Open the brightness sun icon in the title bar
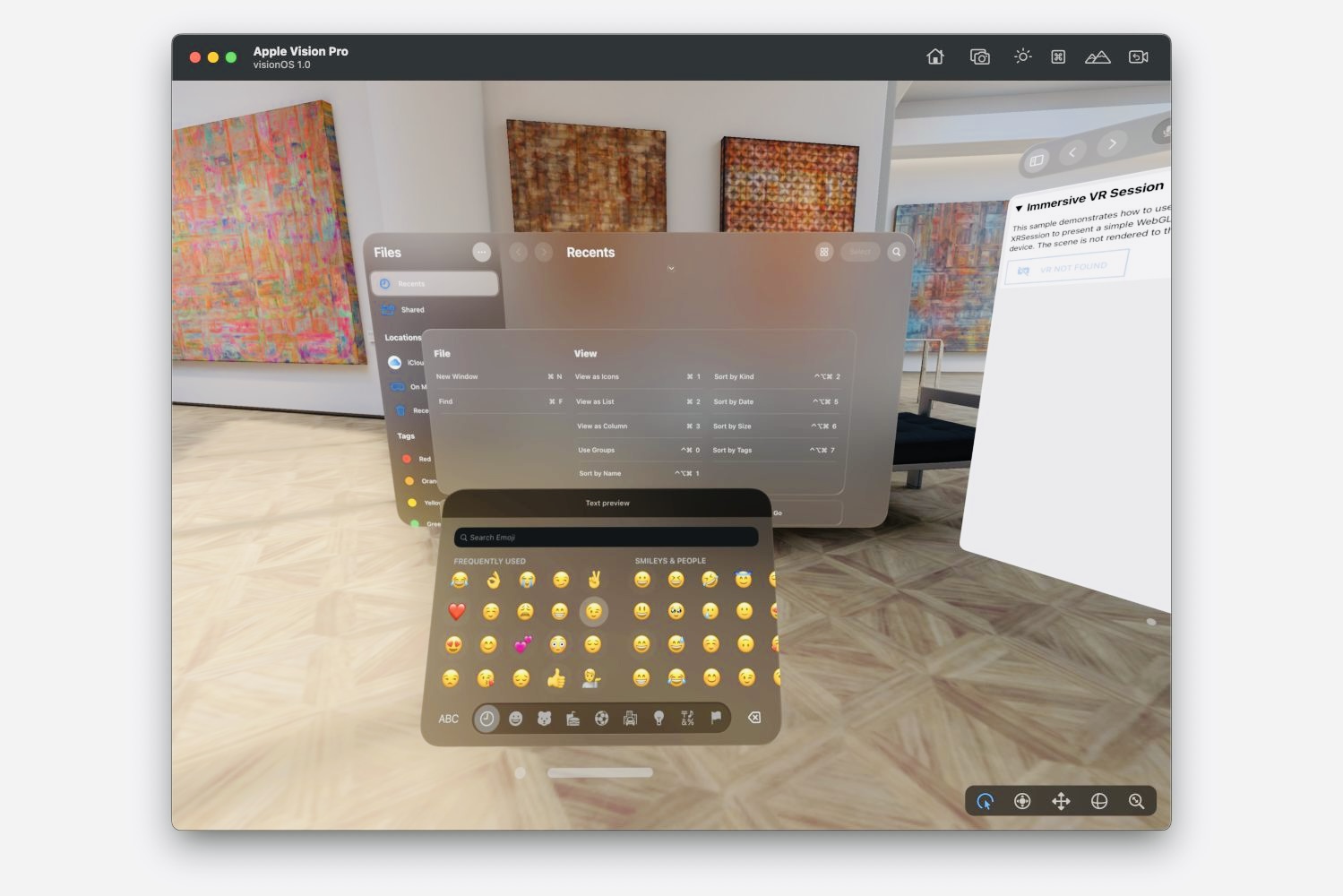 1022,56
